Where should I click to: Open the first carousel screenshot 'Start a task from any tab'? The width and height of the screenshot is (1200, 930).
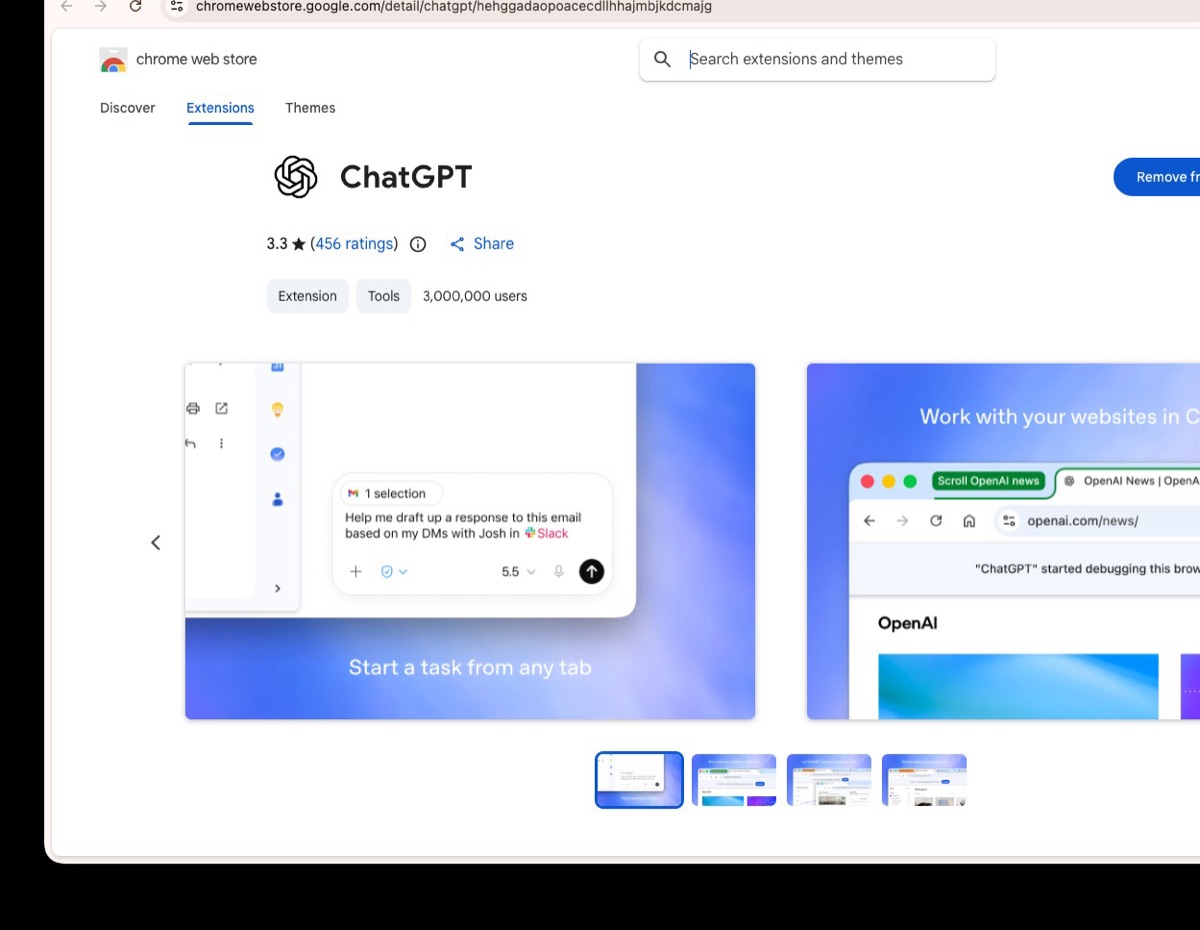[470, 541]
